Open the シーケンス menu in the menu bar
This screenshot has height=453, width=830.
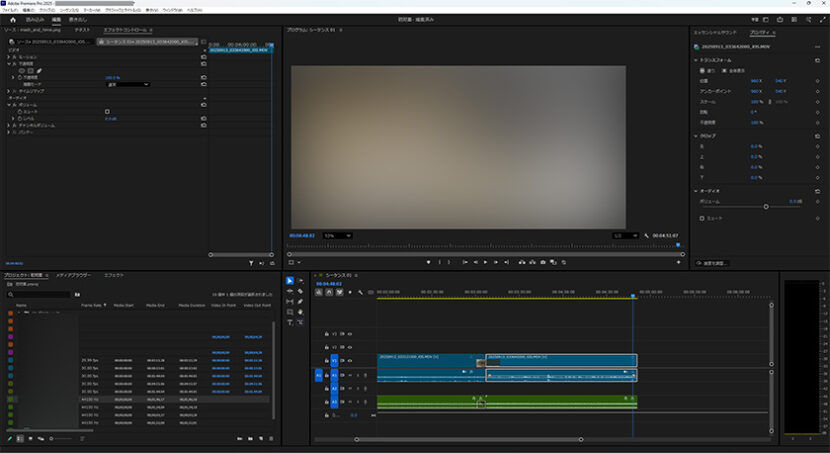pyautogui.click(x=68, y=9)
